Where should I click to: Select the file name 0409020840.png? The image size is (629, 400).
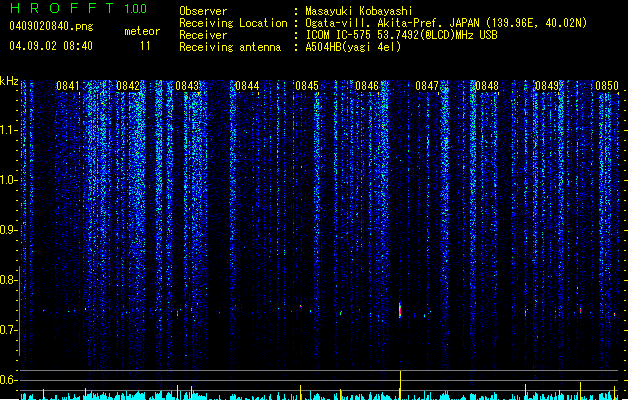[x=51, y=26]
